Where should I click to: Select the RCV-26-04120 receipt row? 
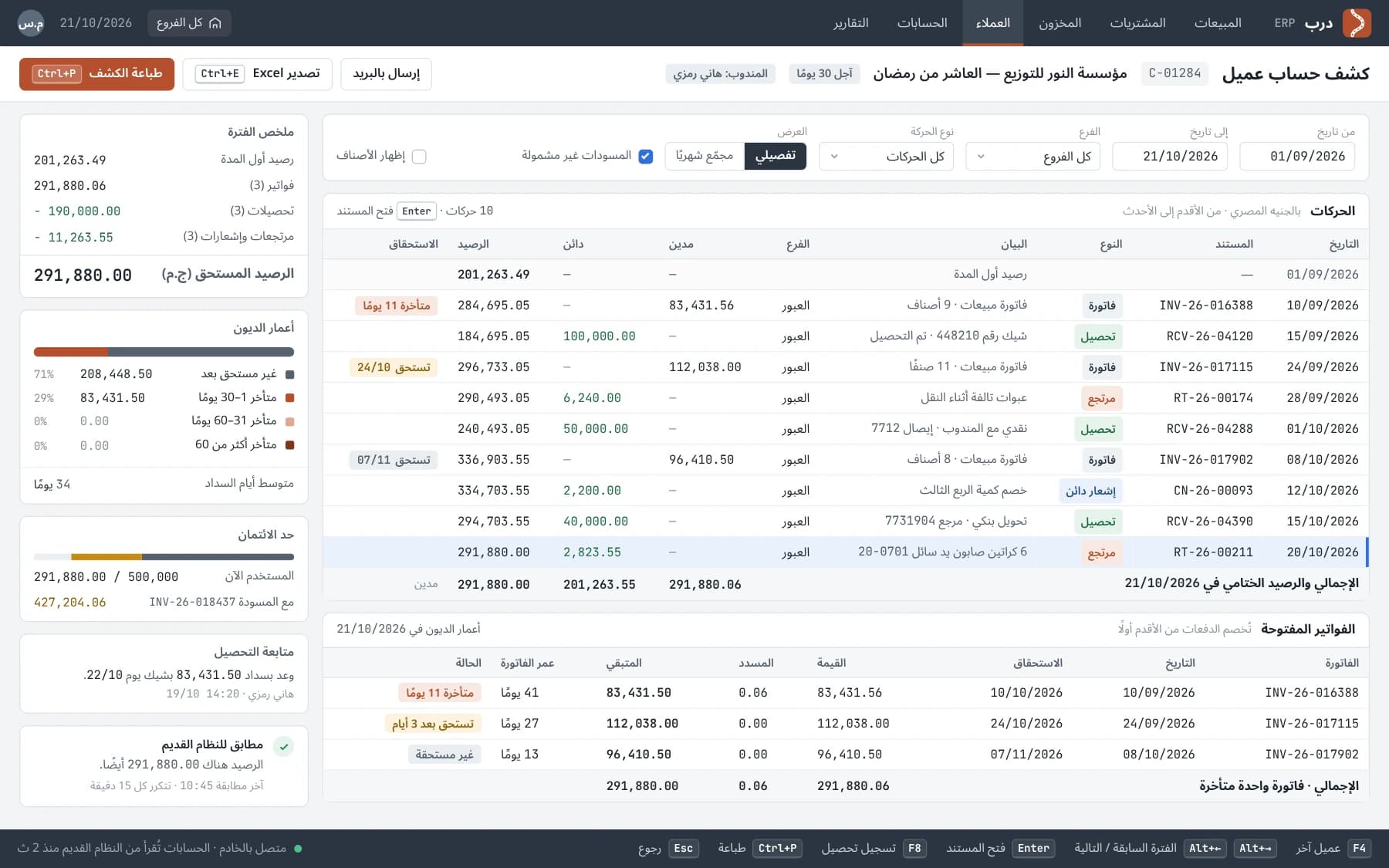[846, 336]
